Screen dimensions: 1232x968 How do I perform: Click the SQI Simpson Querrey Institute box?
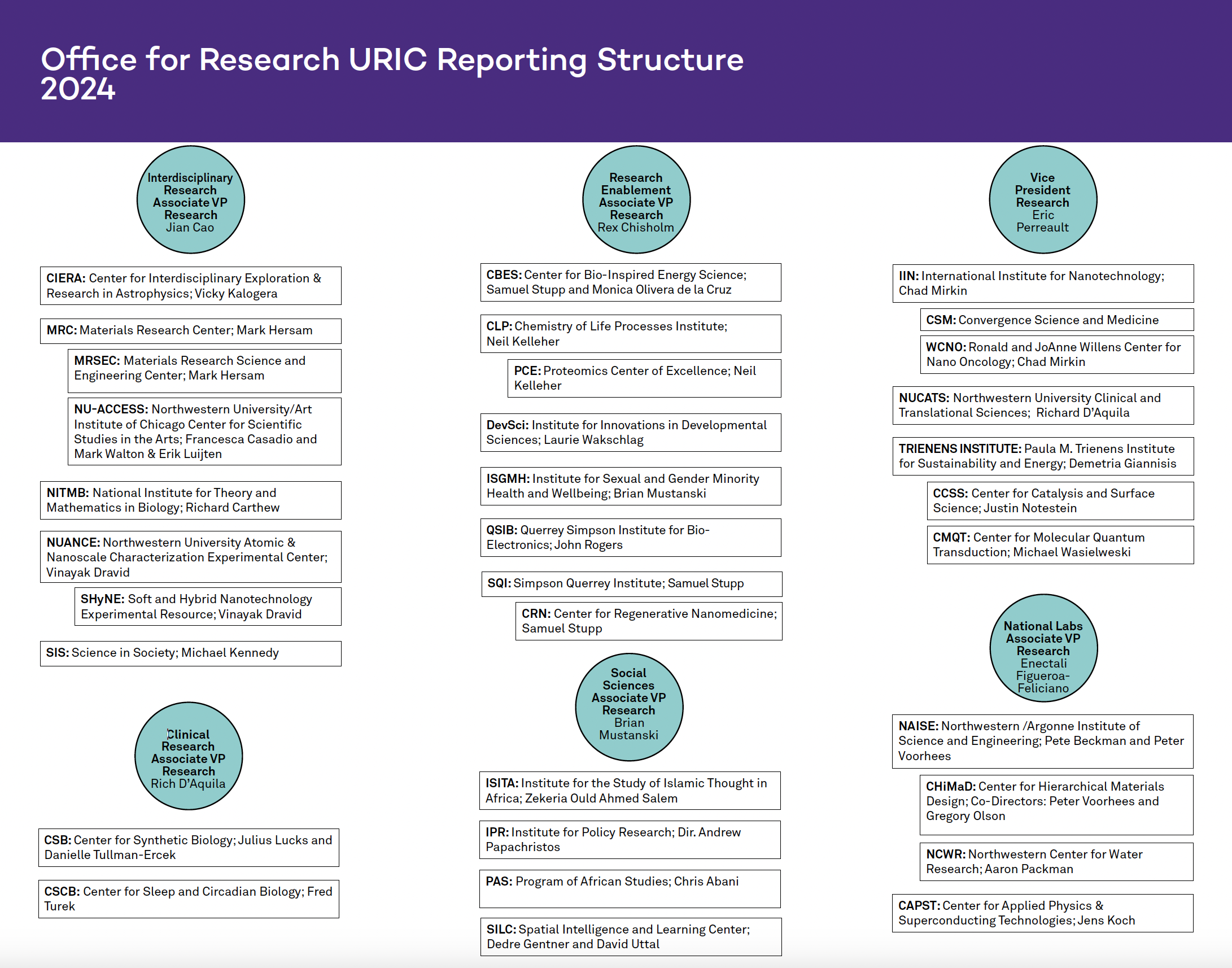[632, 584]
